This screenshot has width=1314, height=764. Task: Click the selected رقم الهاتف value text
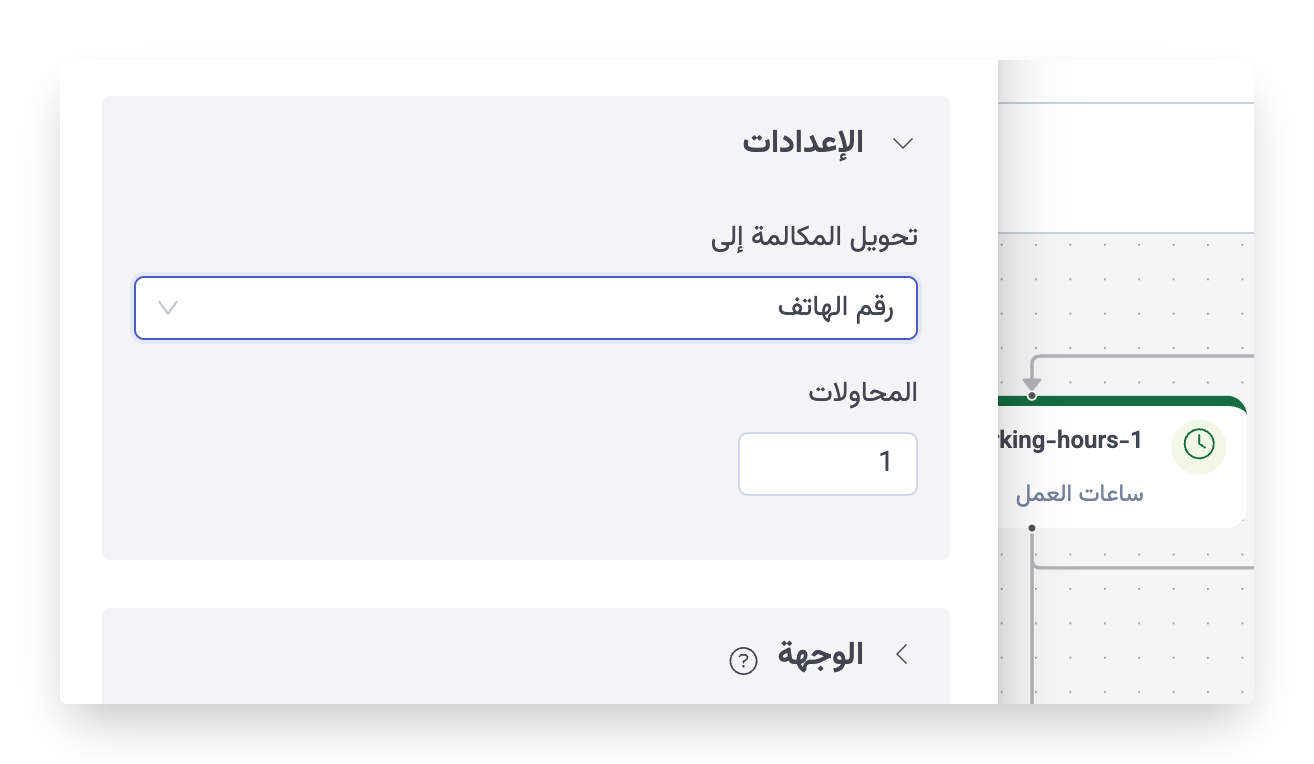point(835,308)
